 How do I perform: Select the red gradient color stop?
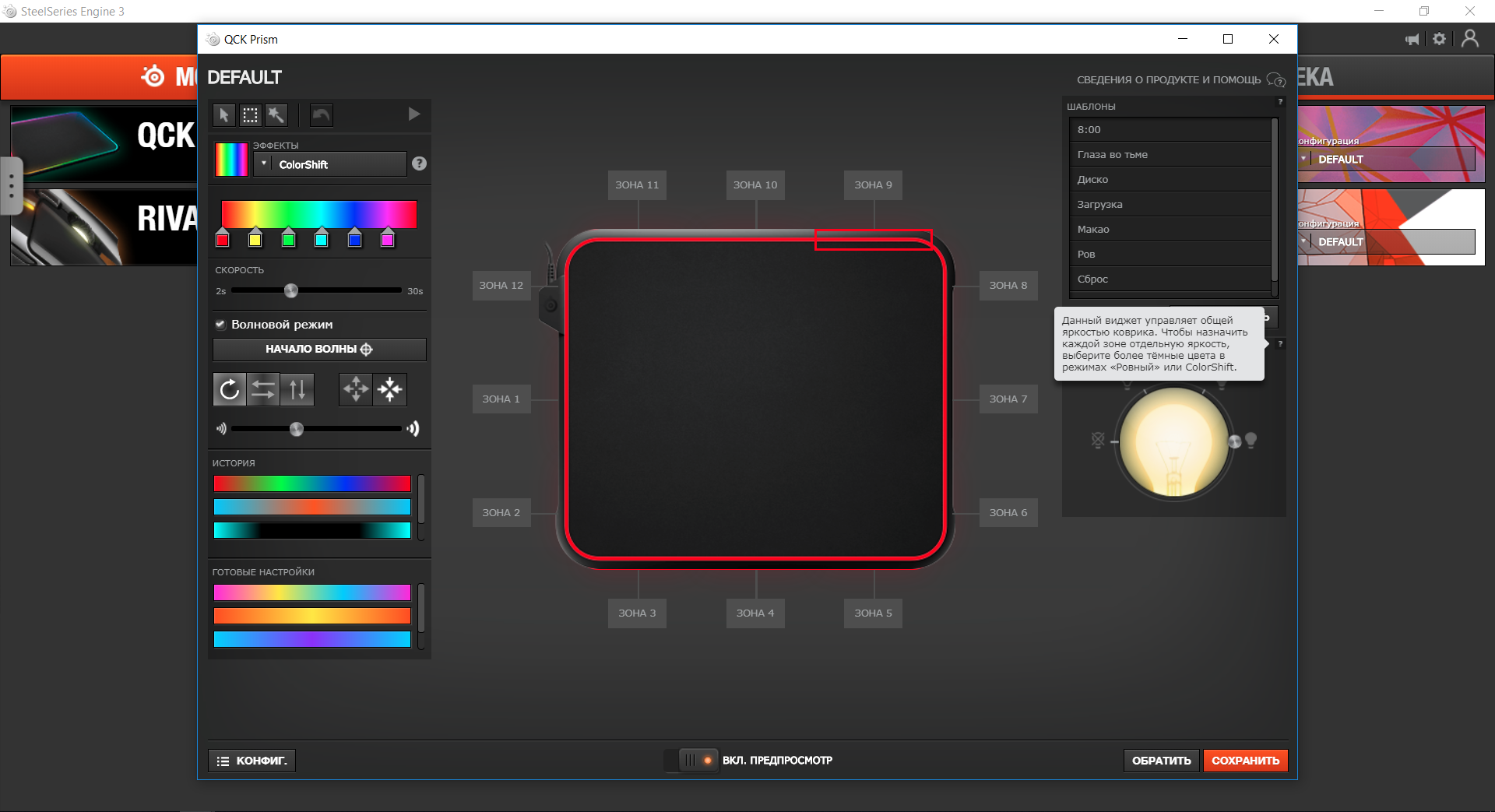click(x=223, y=239)
